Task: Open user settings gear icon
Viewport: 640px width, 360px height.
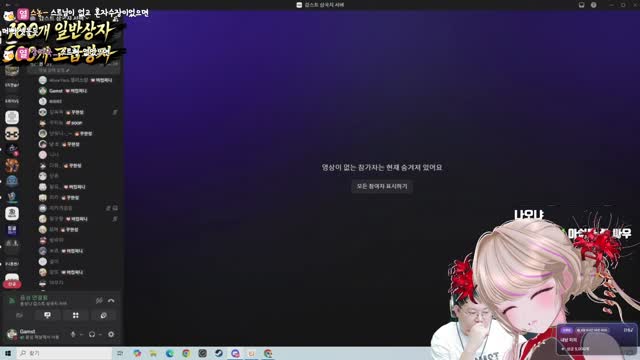Action: click(111, 334)
